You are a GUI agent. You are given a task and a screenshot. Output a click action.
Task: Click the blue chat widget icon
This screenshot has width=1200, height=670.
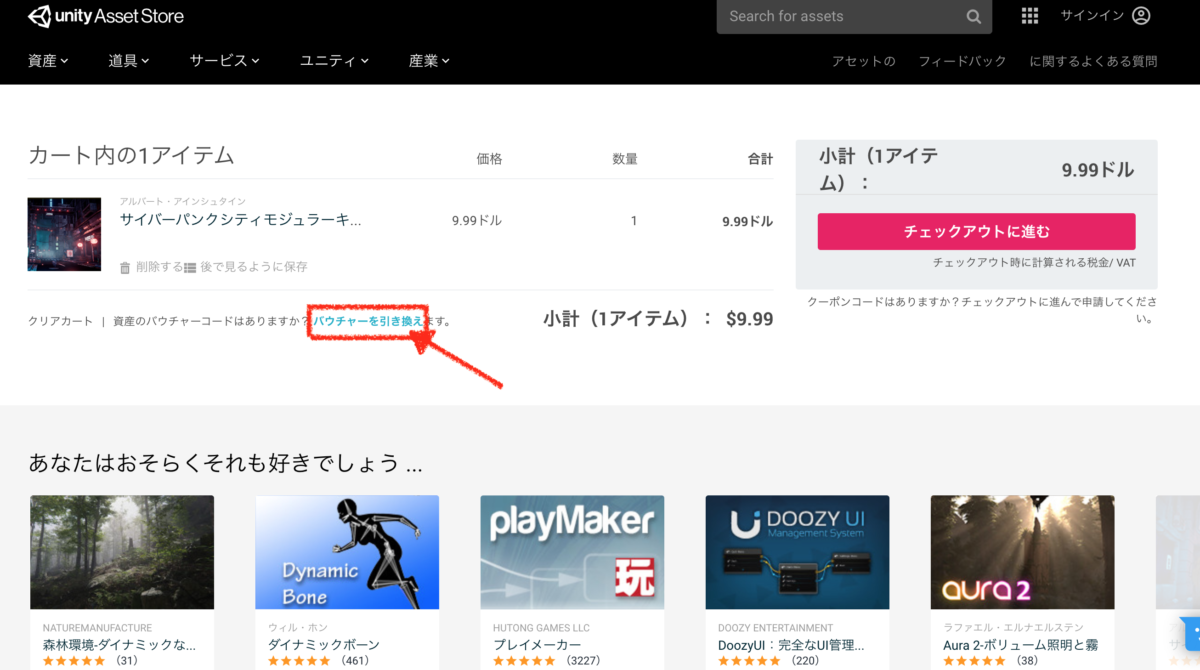1194,634
